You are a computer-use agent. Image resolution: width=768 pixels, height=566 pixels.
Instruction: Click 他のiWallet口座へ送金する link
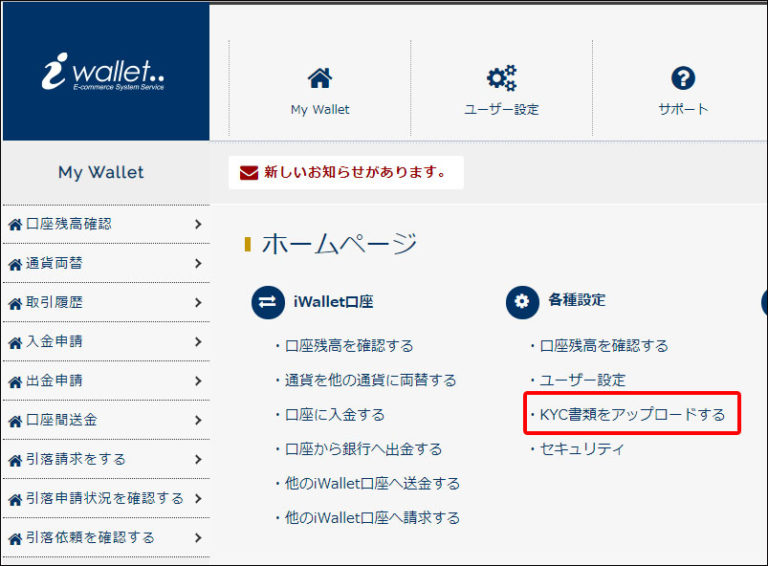pyautogui.click(x=372, y=484)
